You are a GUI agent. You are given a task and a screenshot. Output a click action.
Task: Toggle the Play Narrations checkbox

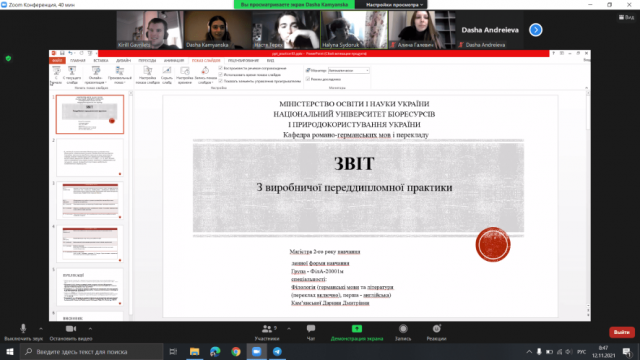(220, 68)
